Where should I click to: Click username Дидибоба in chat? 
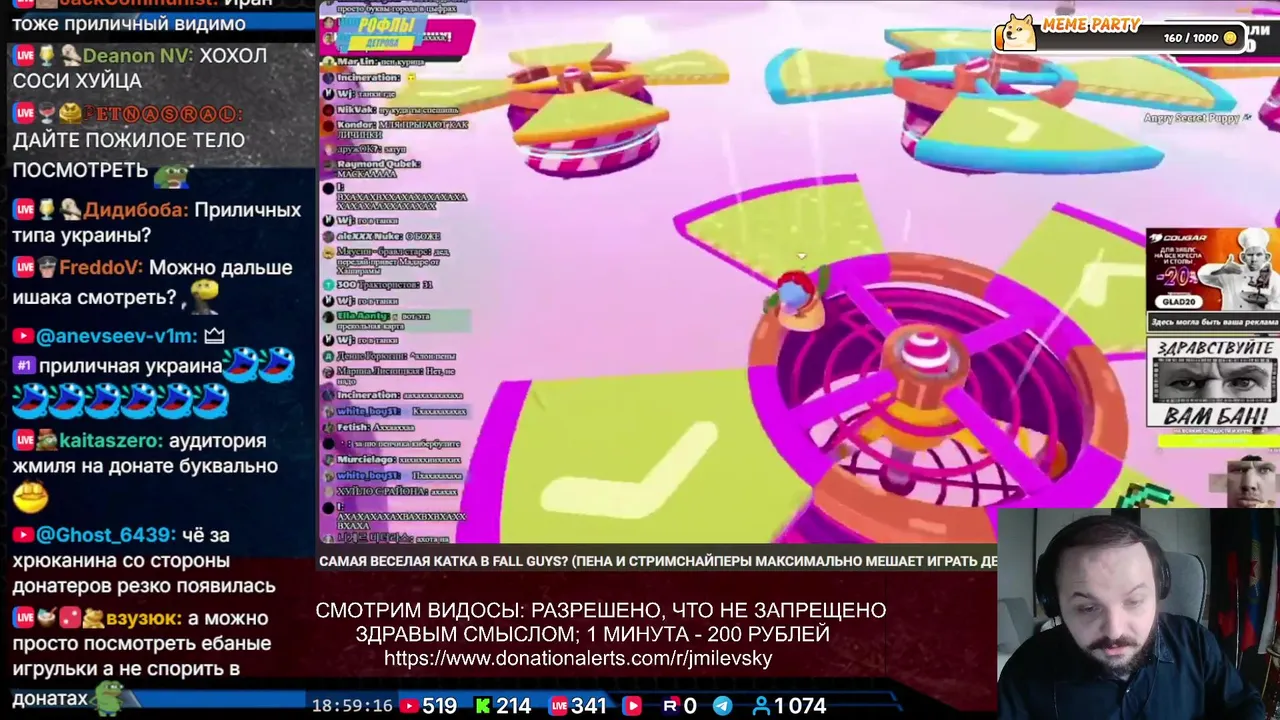tap(136, 210)
